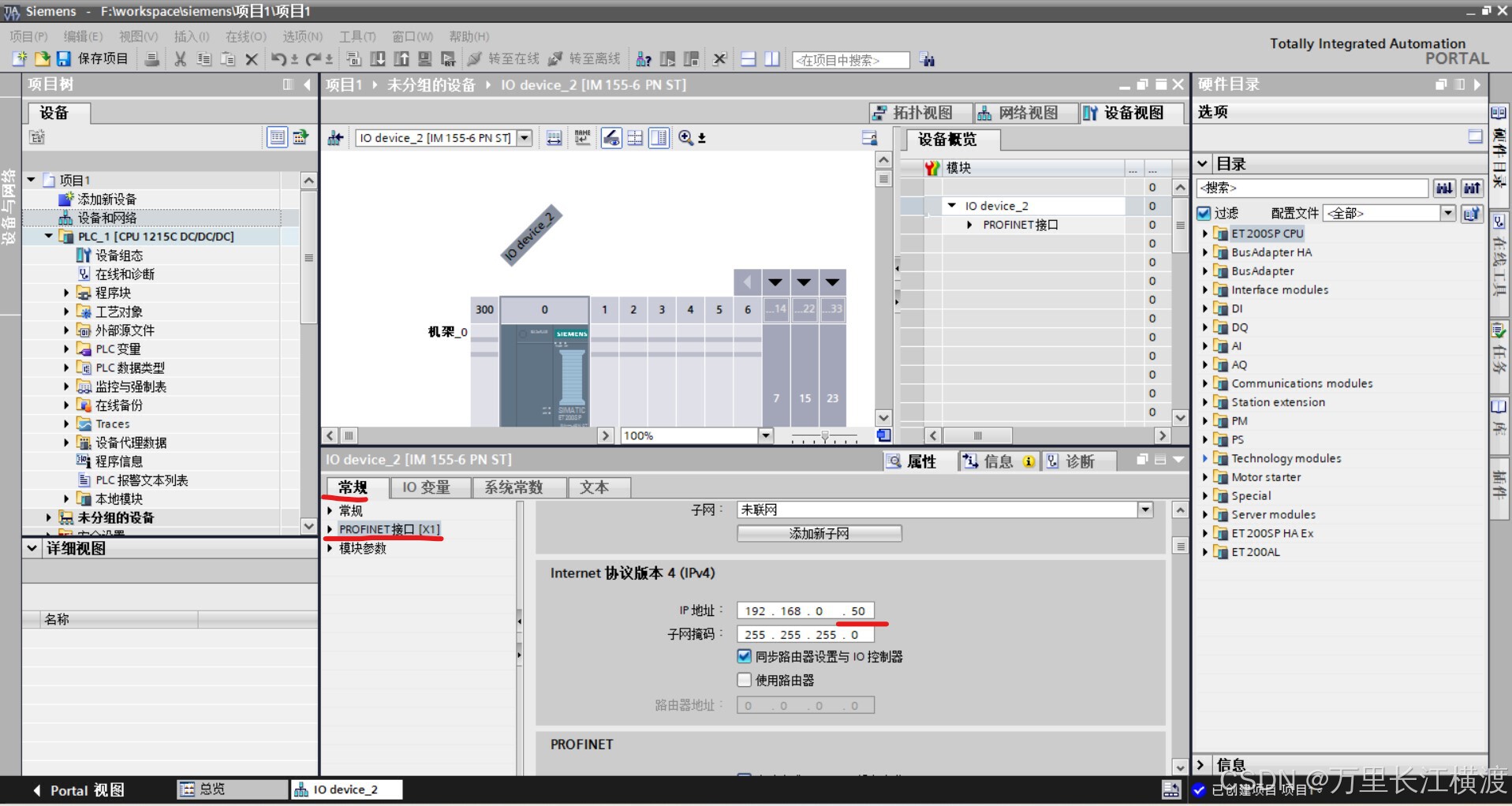Click the accessible devices icon
The height and width of the screenshot is (806, 1512).
click(x=644, y=59)
